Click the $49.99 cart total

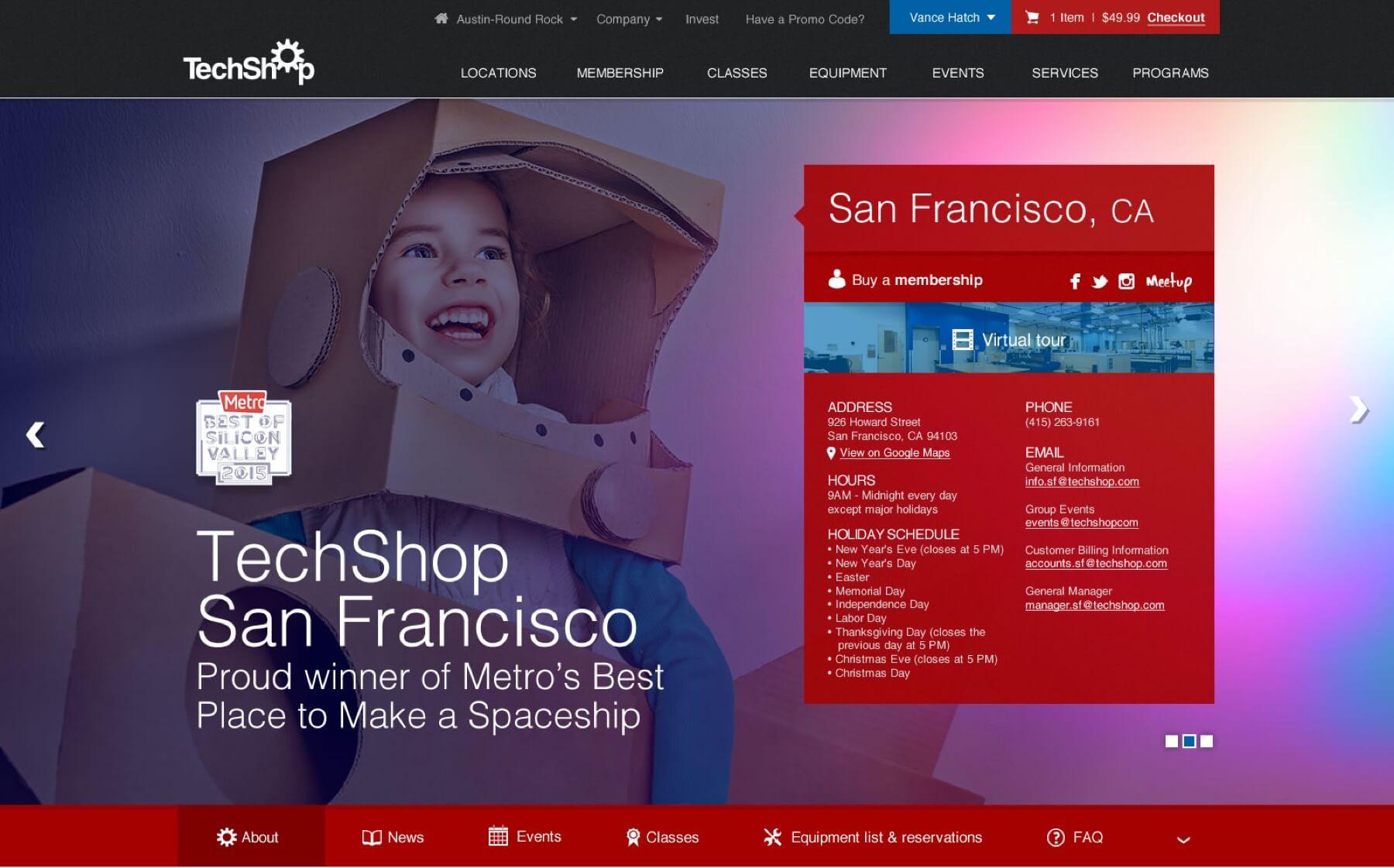(1121, 18)
